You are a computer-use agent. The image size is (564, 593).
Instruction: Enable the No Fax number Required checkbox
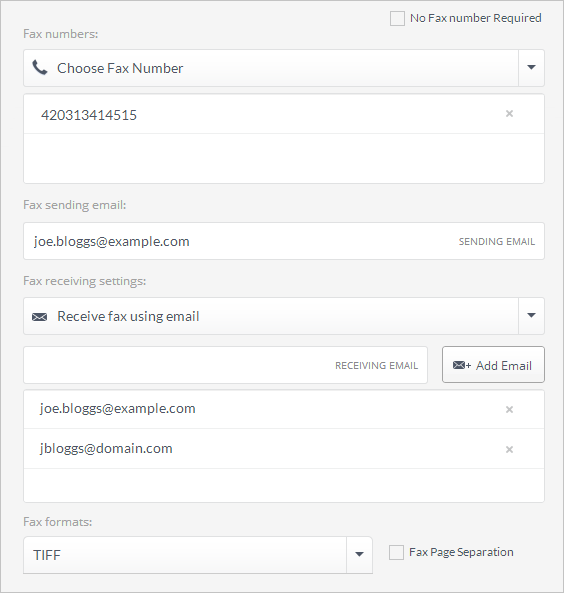(x=397, y=18)
